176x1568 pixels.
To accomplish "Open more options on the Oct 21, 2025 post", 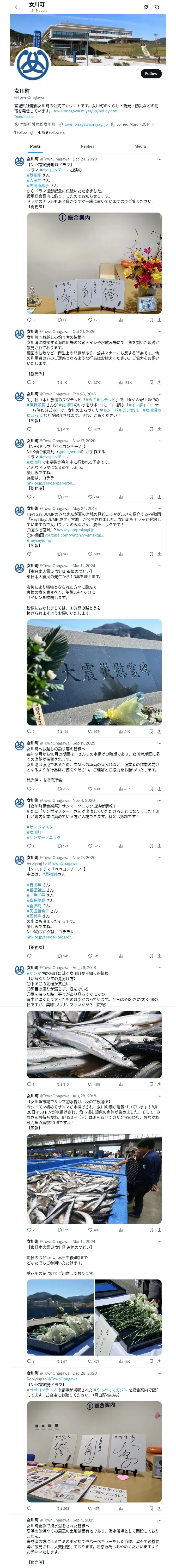I will tap(160, 332).
